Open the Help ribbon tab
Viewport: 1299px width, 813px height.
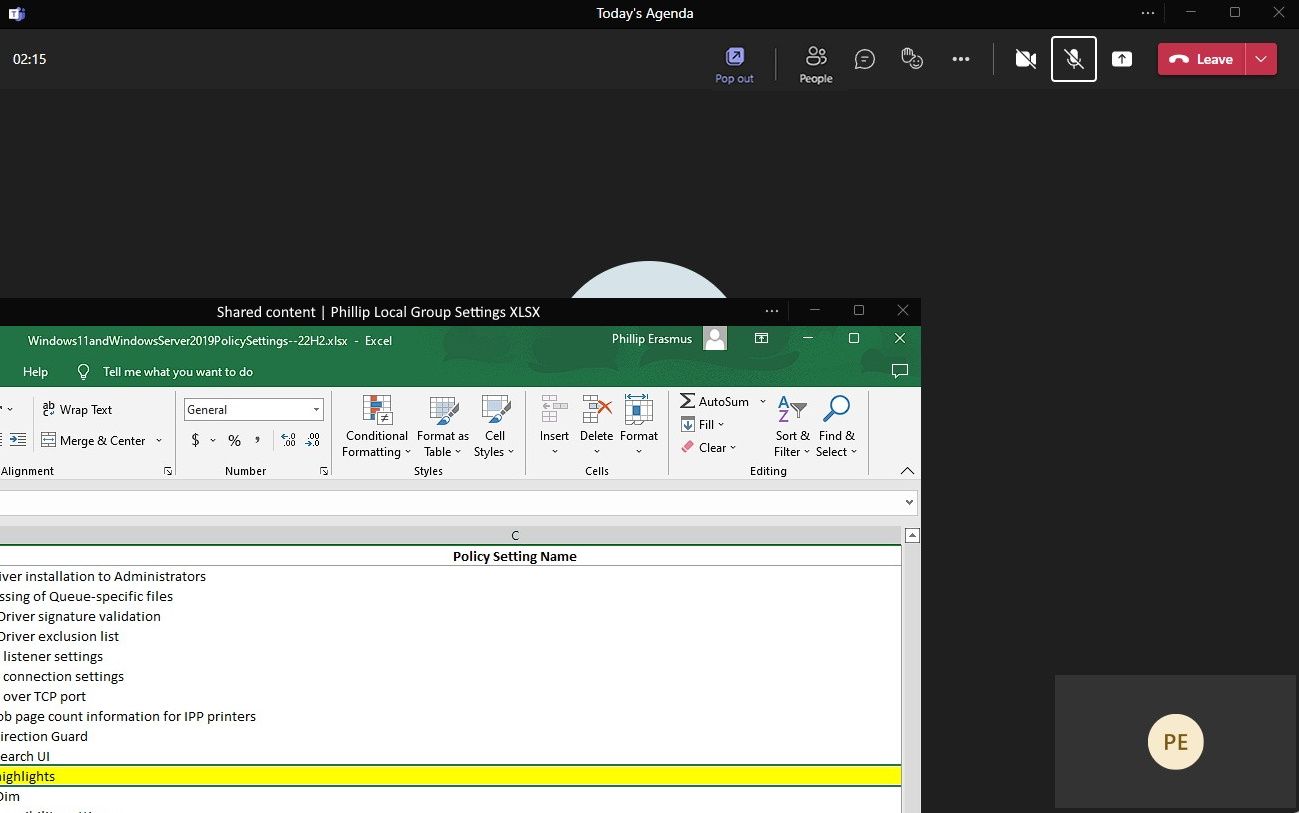click(35, 372)
